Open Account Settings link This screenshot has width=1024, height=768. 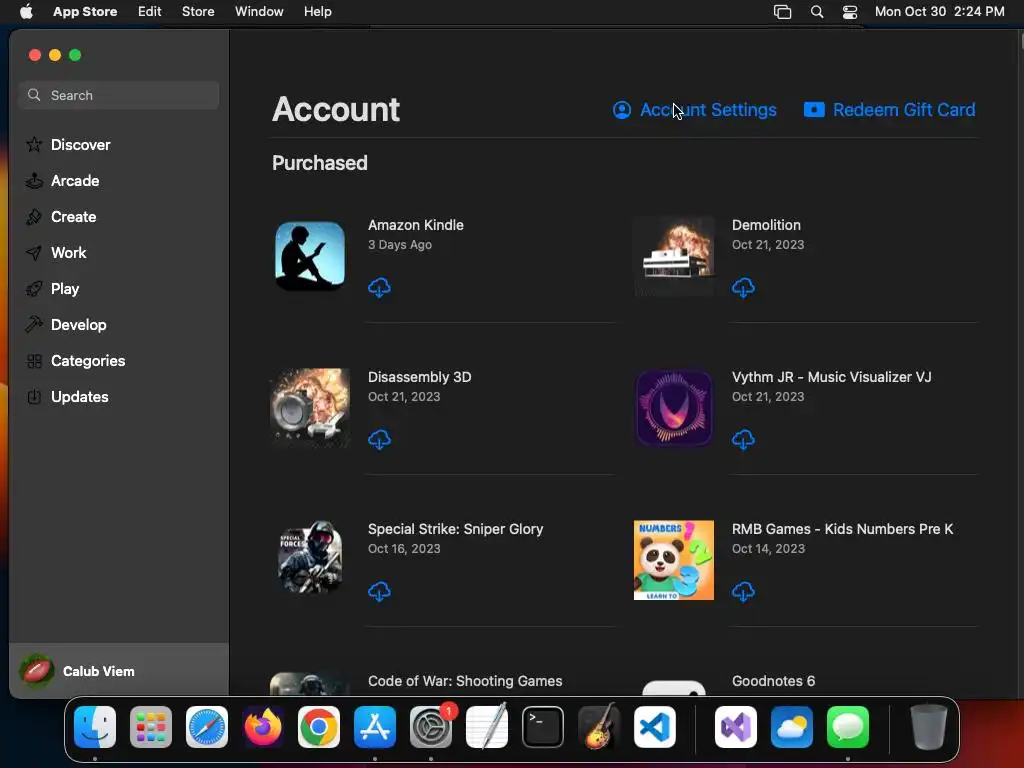695,110
